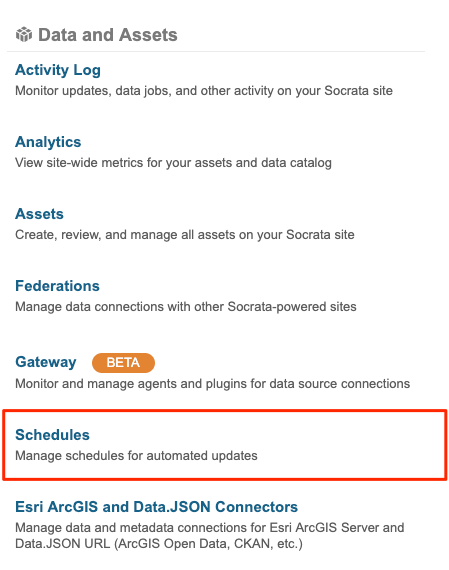Click 'Manage data connections' Federations description
Screen dimensions: 449x570
coord(185,306)
